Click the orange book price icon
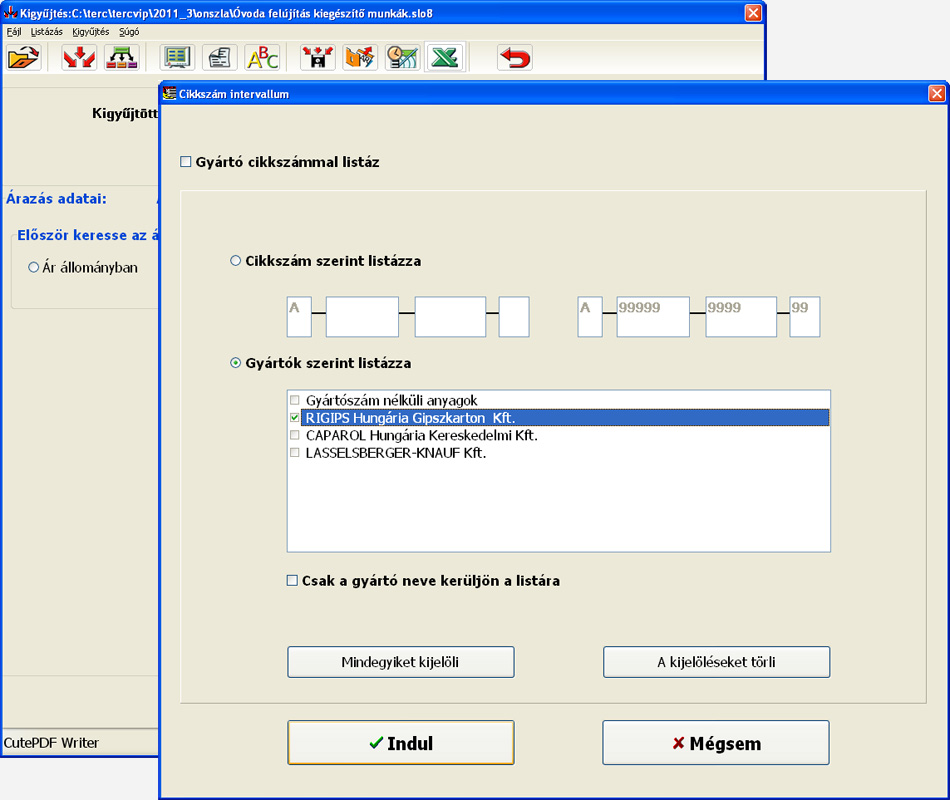The width and height of the screenshot is (950, 800). [x=360, y=58]
